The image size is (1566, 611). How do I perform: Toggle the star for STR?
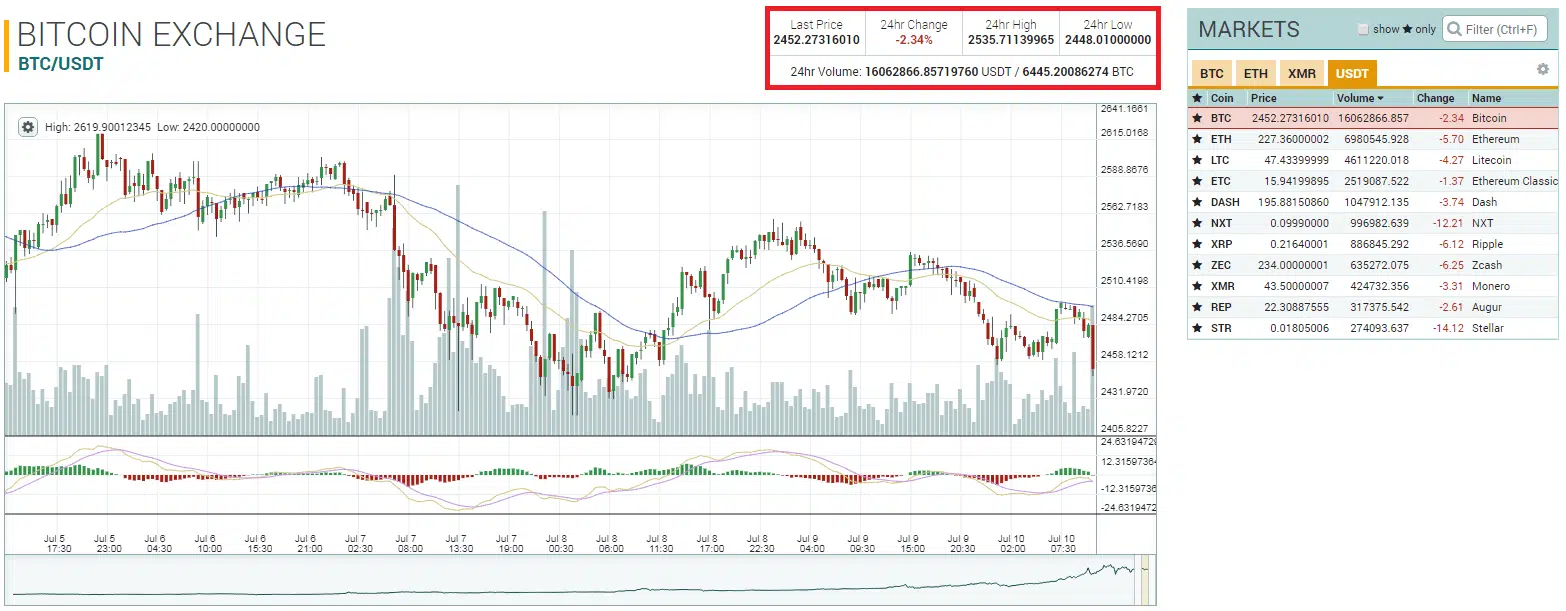pyautogui.click(x=1197, y=328)
